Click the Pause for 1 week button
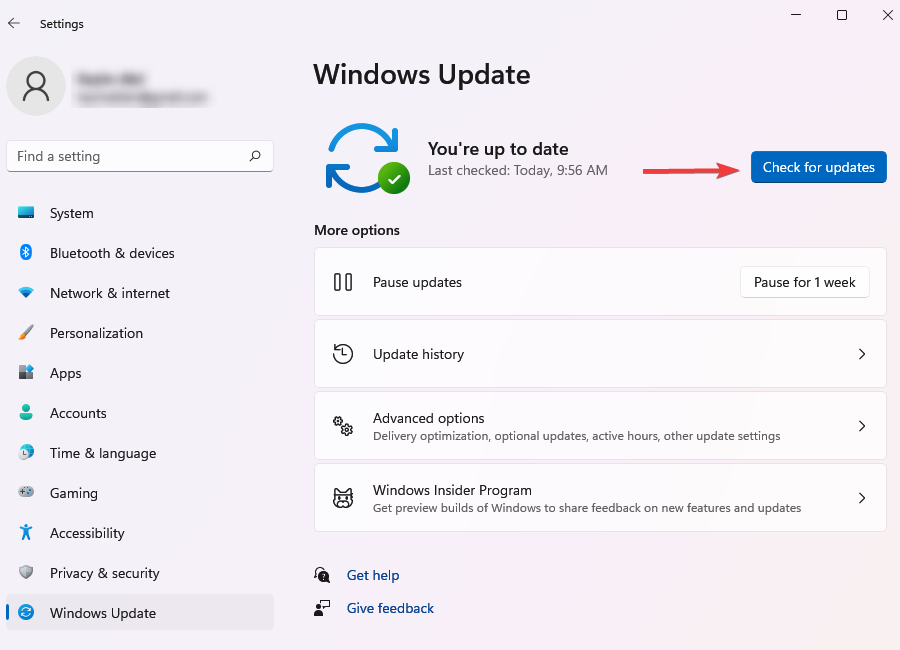The image size is (900, 650). point(805,282)
